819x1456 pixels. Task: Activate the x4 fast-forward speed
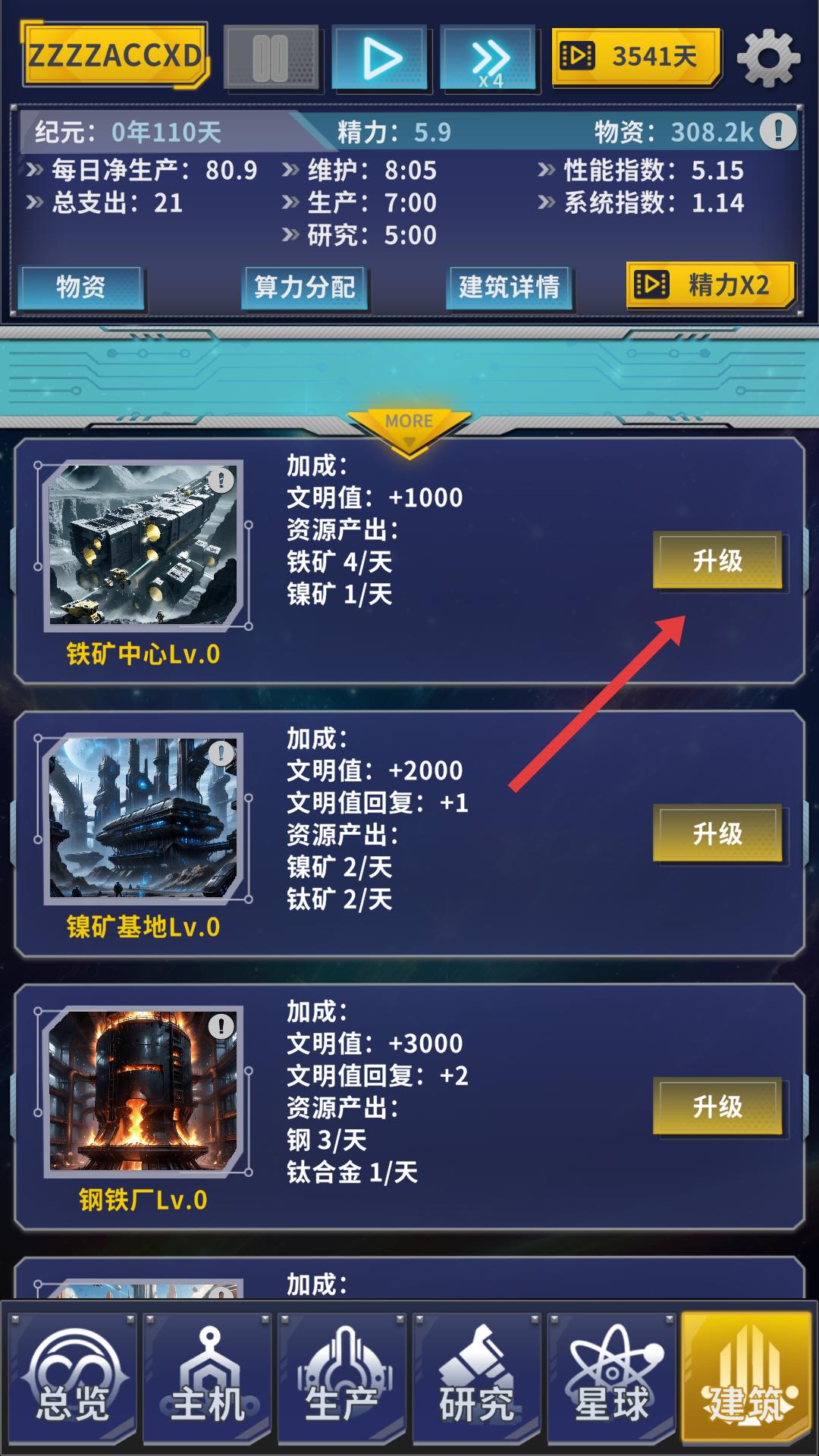coord(490,58)
